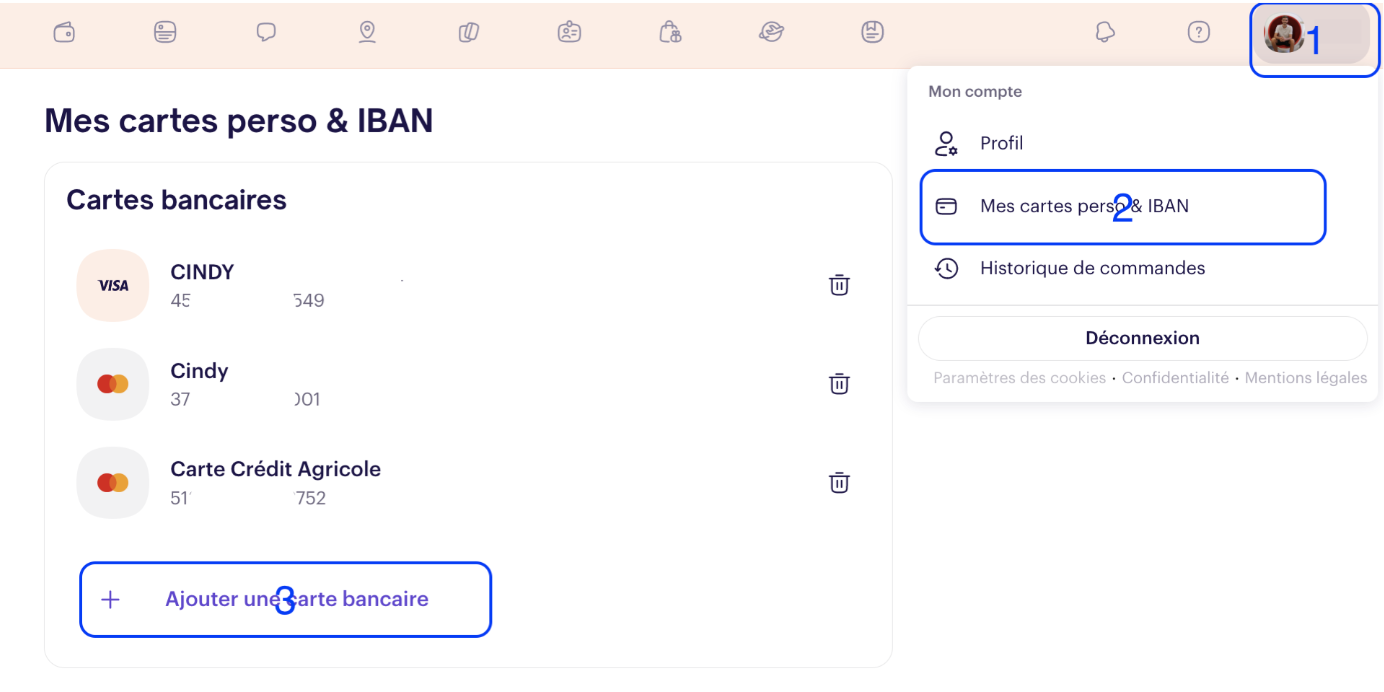The image size is (1384, 692).
Task: Delete the CINDY Visa card
Action: coord(839,285)
